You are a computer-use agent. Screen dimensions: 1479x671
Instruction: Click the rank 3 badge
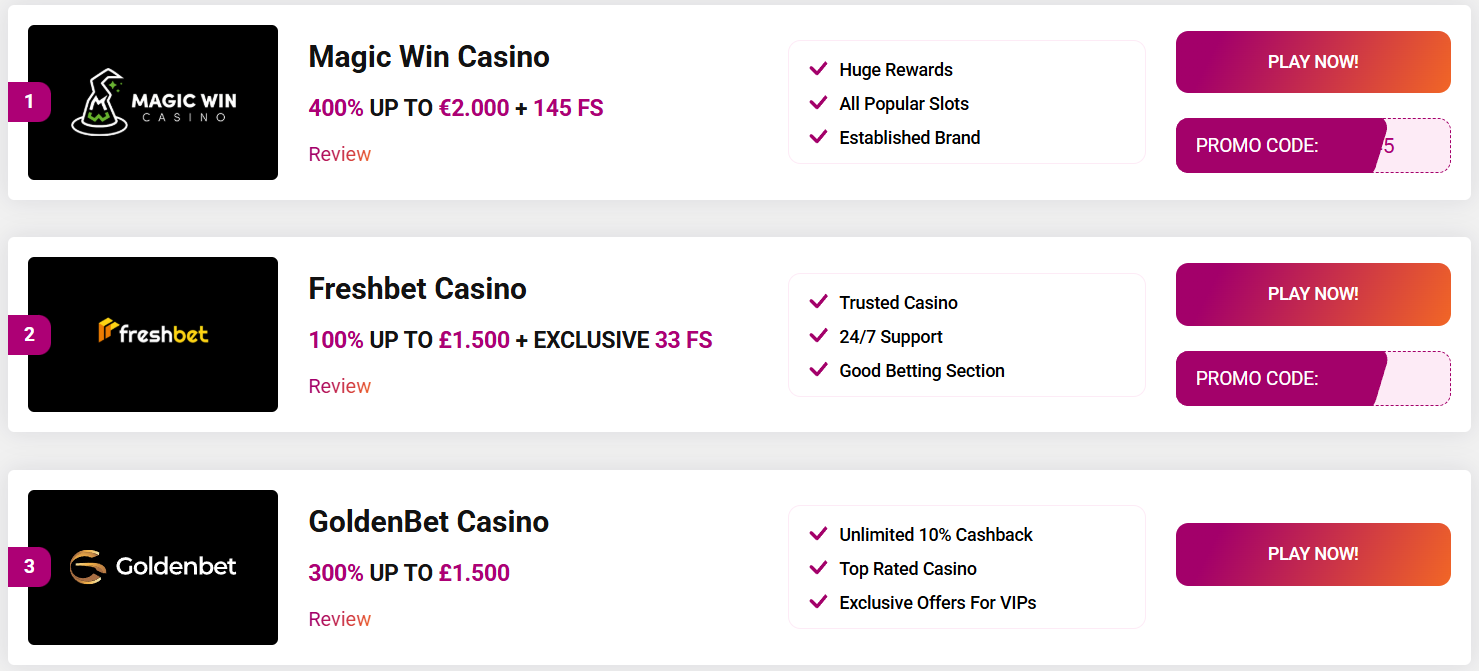tap(29, 567)
